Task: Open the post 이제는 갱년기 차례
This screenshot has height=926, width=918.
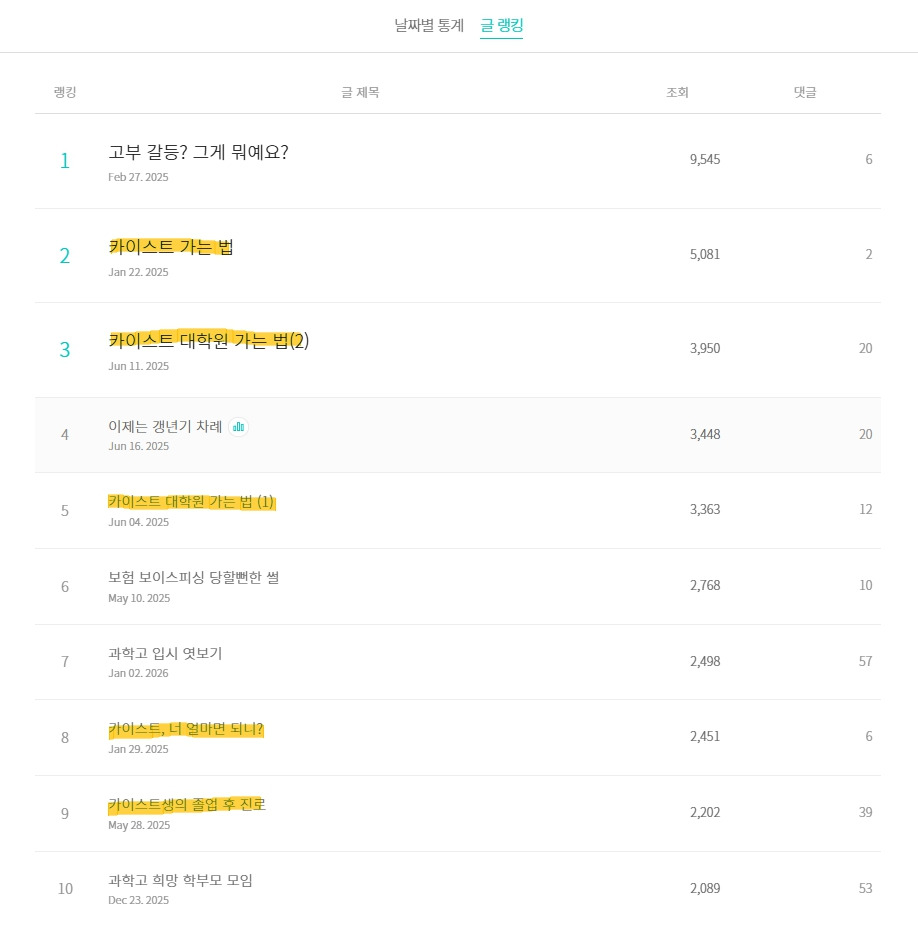Action: (165, 427)
